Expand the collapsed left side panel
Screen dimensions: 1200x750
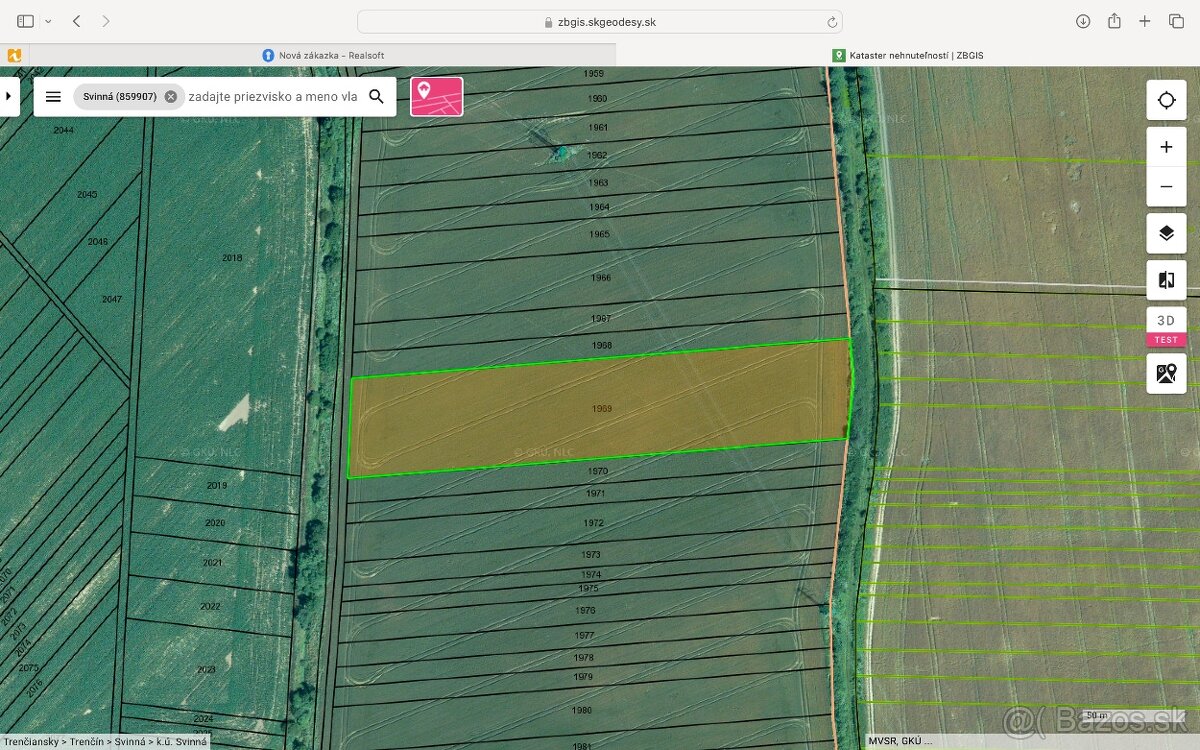coord(8,97)
